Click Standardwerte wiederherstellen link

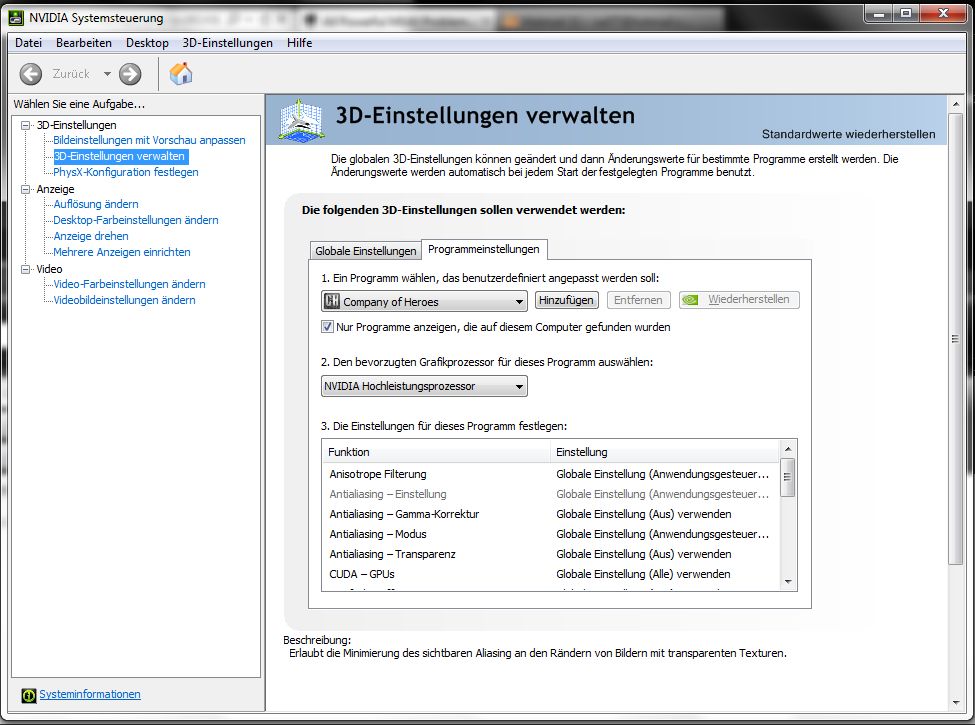pyautogui.click(x=848, y=134)
